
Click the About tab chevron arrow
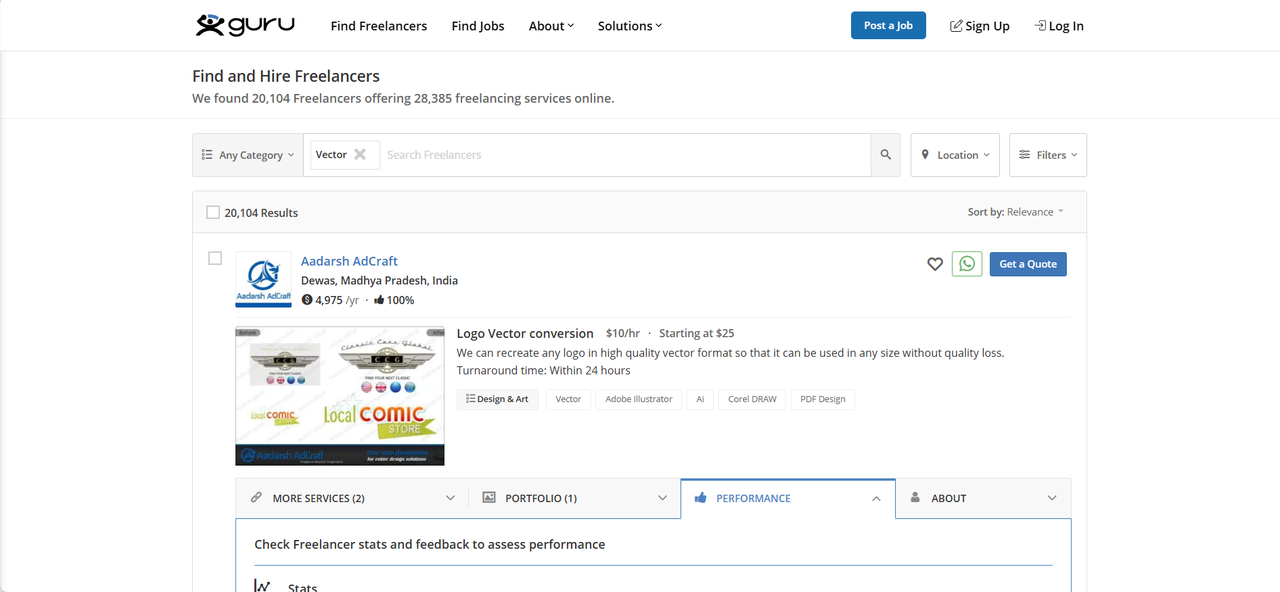1052,498
